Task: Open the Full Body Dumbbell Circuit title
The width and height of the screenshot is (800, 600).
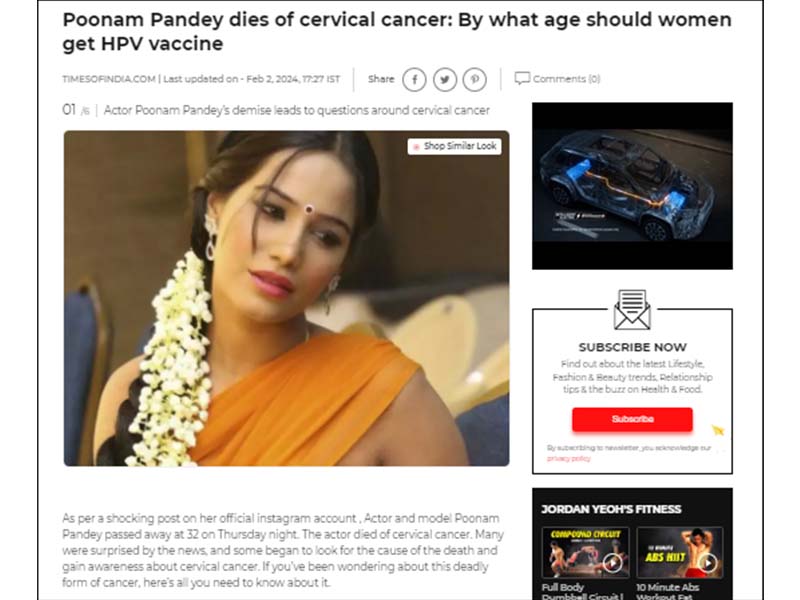Action: coord(583,591)
